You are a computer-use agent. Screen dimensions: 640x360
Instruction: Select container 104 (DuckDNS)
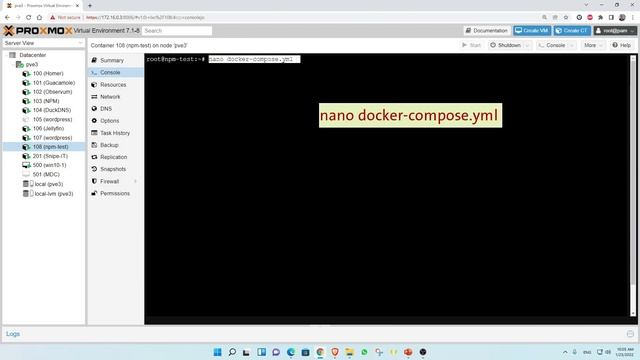click(52, 110)
